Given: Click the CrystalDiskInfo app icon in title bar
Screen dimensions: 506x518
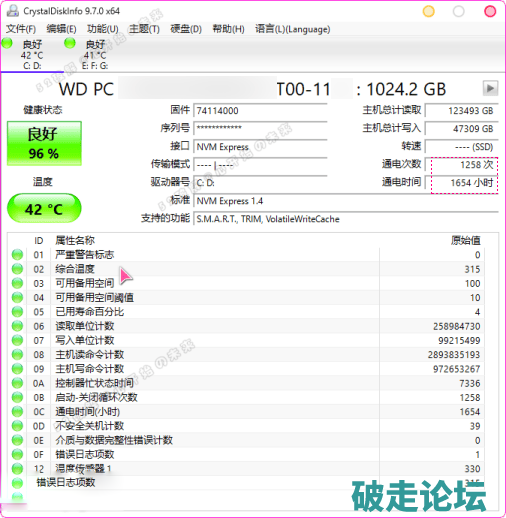Looking at the screenshot, I should tap(12, 11).
